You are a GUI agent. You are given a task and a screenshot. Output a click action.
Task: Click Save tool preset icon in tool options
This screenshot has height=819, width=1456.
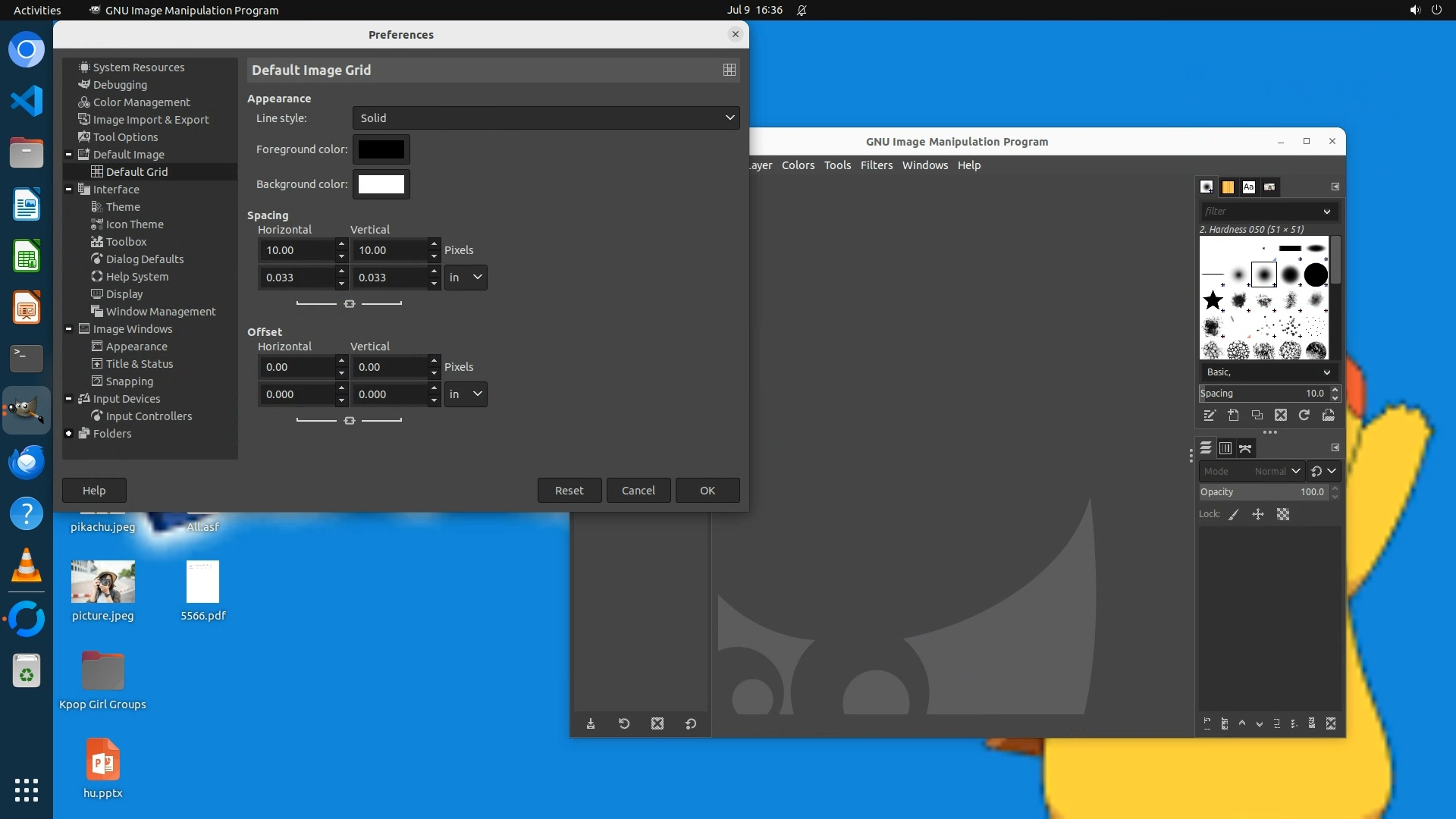[591, 724]
